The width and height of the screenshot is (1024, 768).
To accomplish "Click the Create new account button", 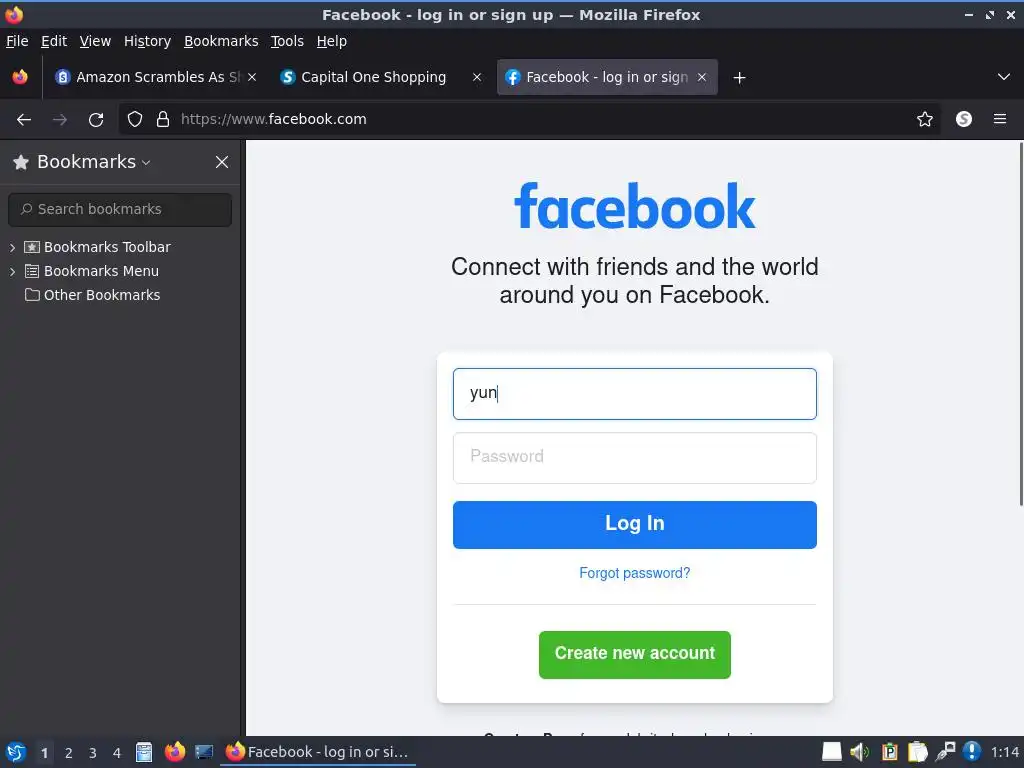I will 635,654.
